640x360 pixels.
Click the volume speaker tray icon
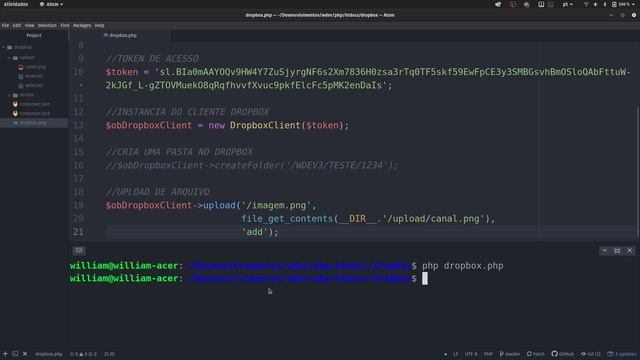tap(596, 4)
